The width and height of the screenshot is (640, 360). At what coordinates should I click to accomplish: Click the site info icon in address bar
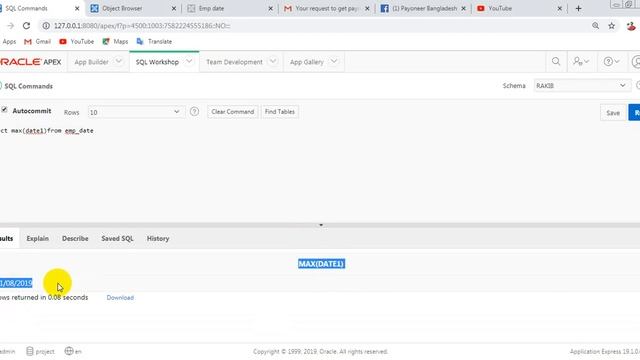pos(46,26)
